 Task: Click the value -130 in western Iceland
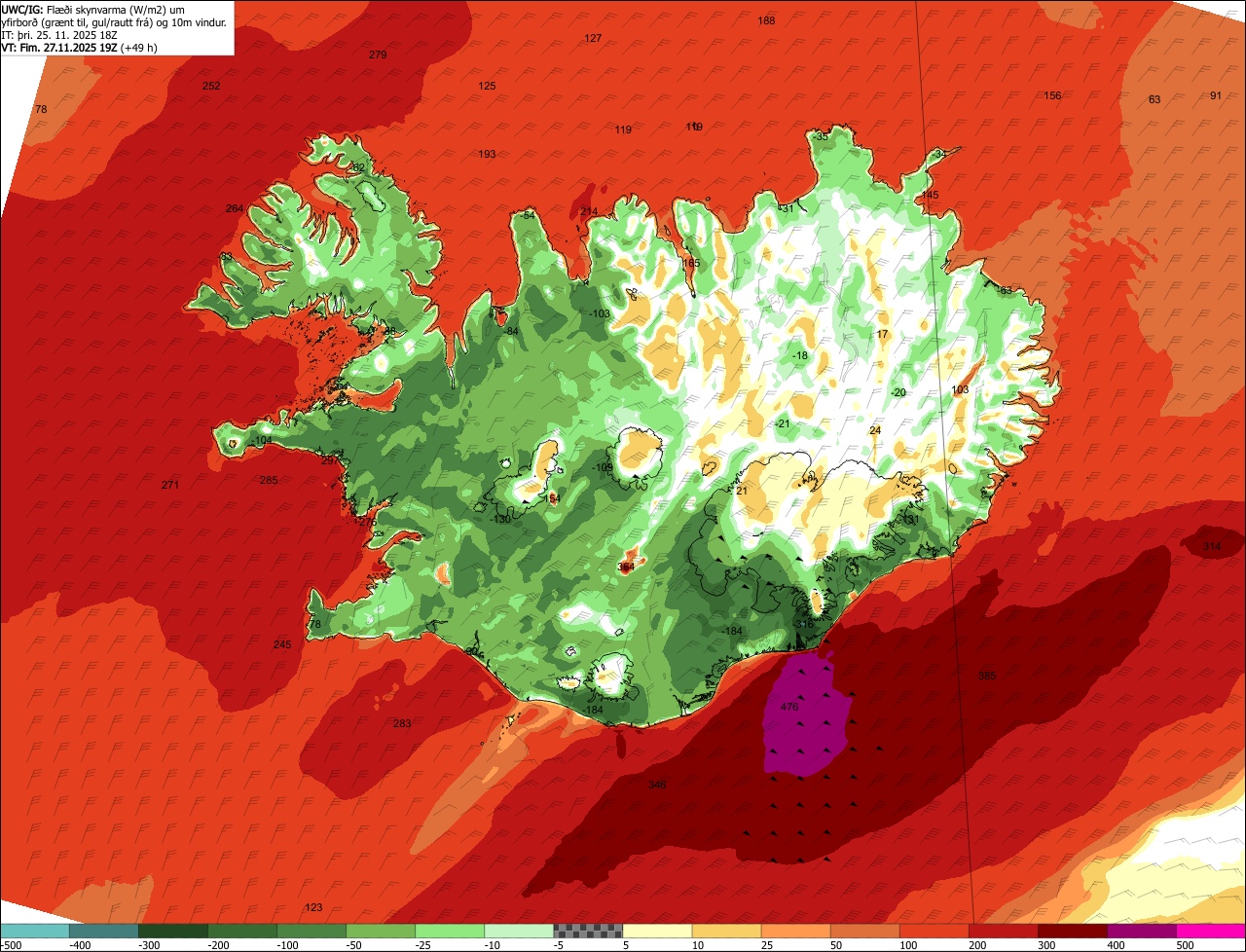click(x=501, y=520)
